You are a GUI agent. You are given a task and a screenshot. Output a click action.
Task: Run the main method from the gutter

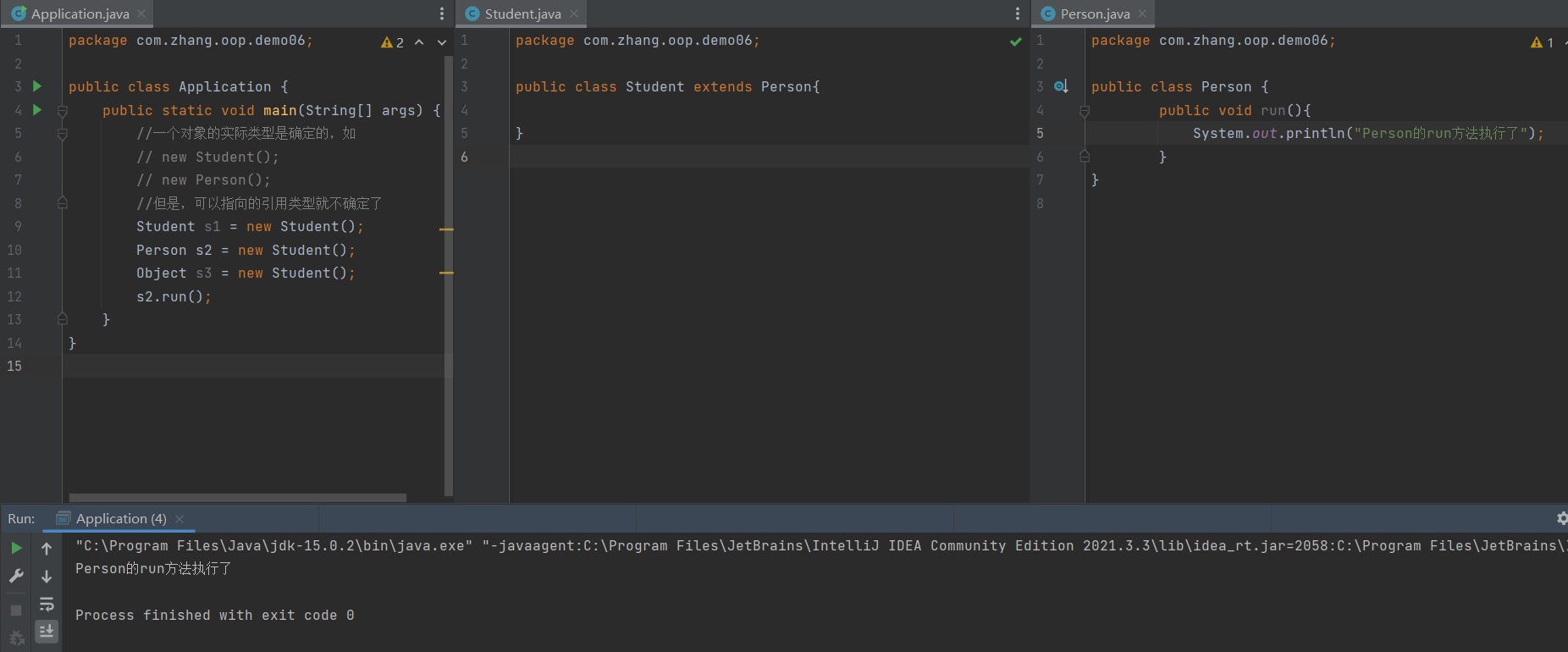click(36, 110)
